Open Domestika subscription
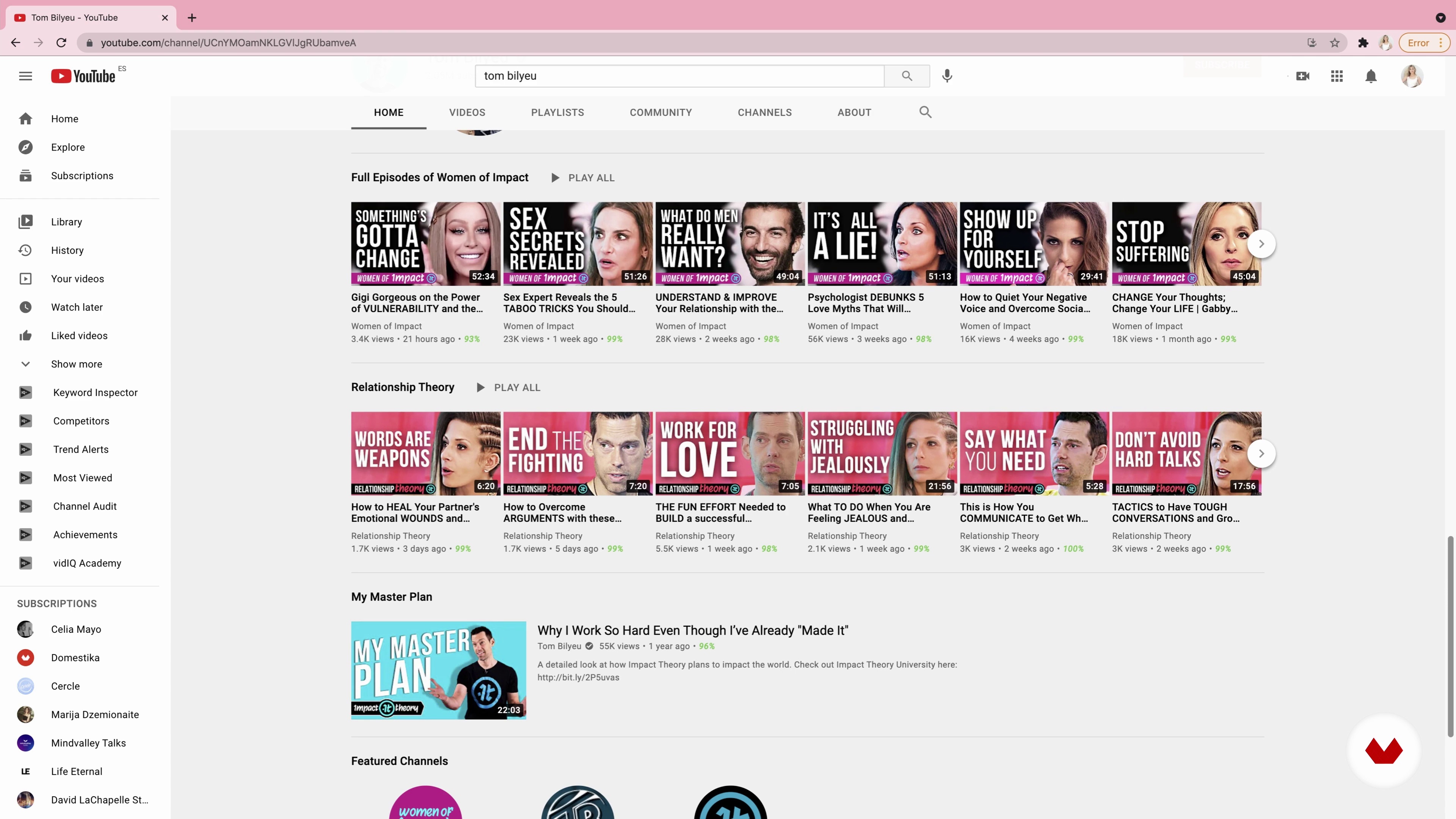The image size is (1456, 819). click(x=80, y=657)
